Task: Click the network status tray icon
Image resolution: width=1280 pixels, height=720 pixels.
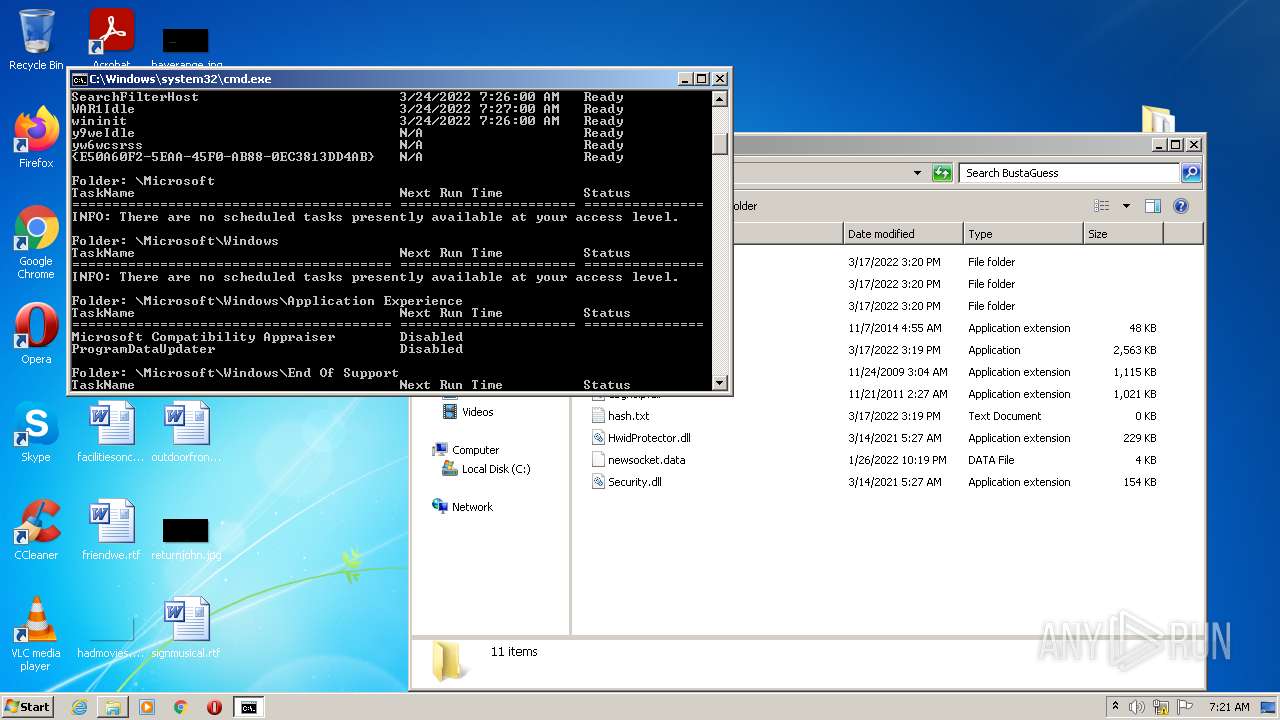Action: [x=1159, y=707]
